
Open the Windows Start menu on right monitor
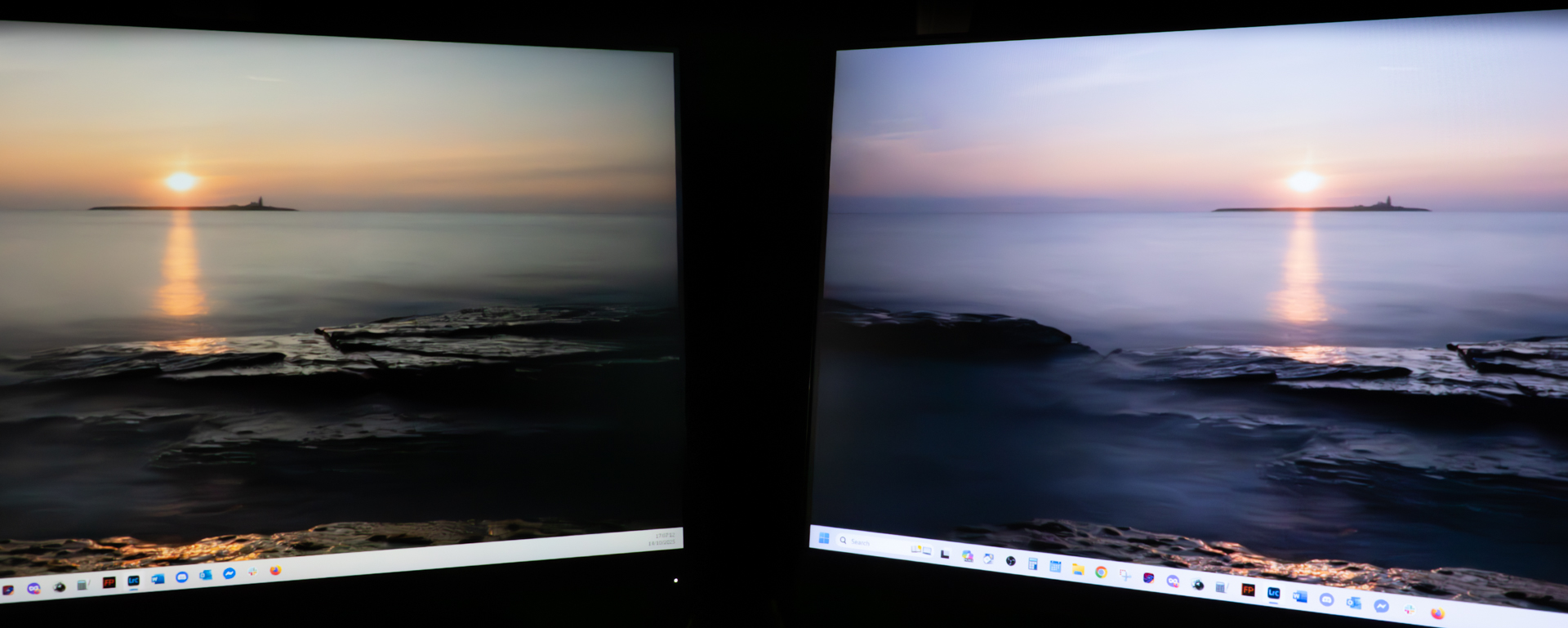point(824,538)
